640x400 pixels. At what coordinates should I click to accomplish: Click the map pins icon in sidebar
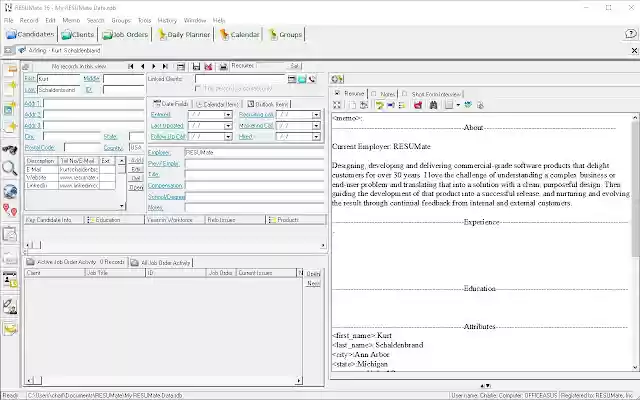[x=10, y=210]
